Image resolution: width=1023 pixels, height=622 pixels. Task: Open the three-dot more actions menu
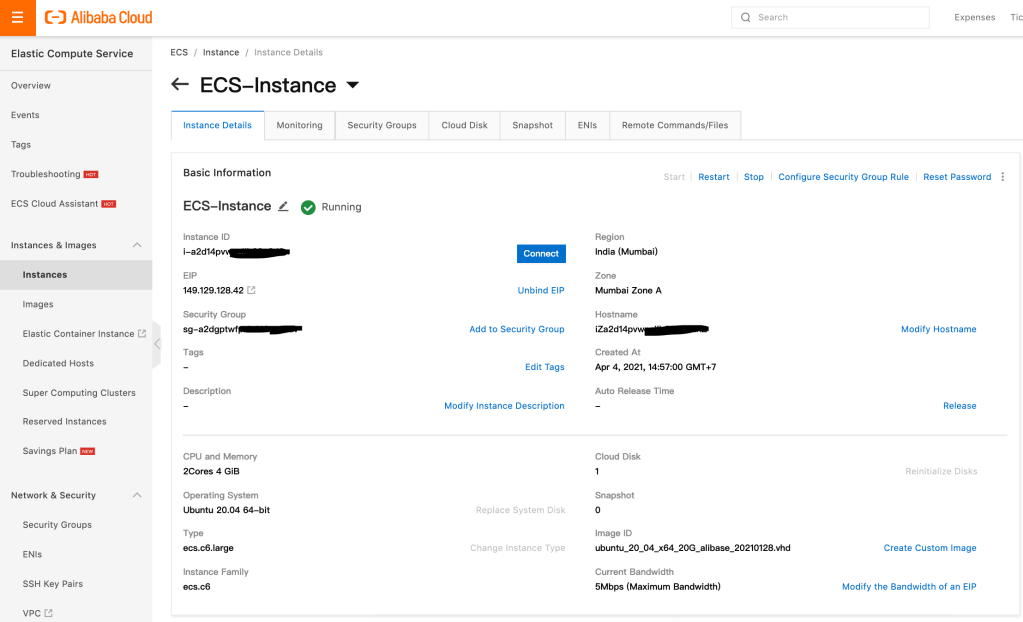coord(1003,177)
